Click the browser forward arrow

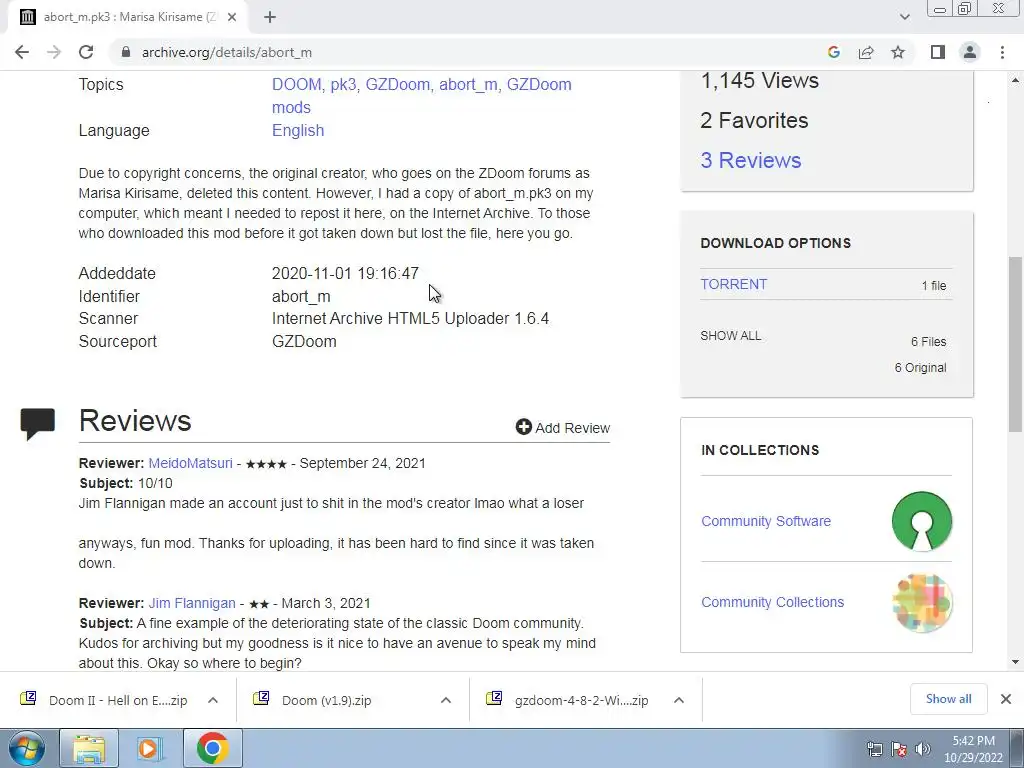[54, 52]
